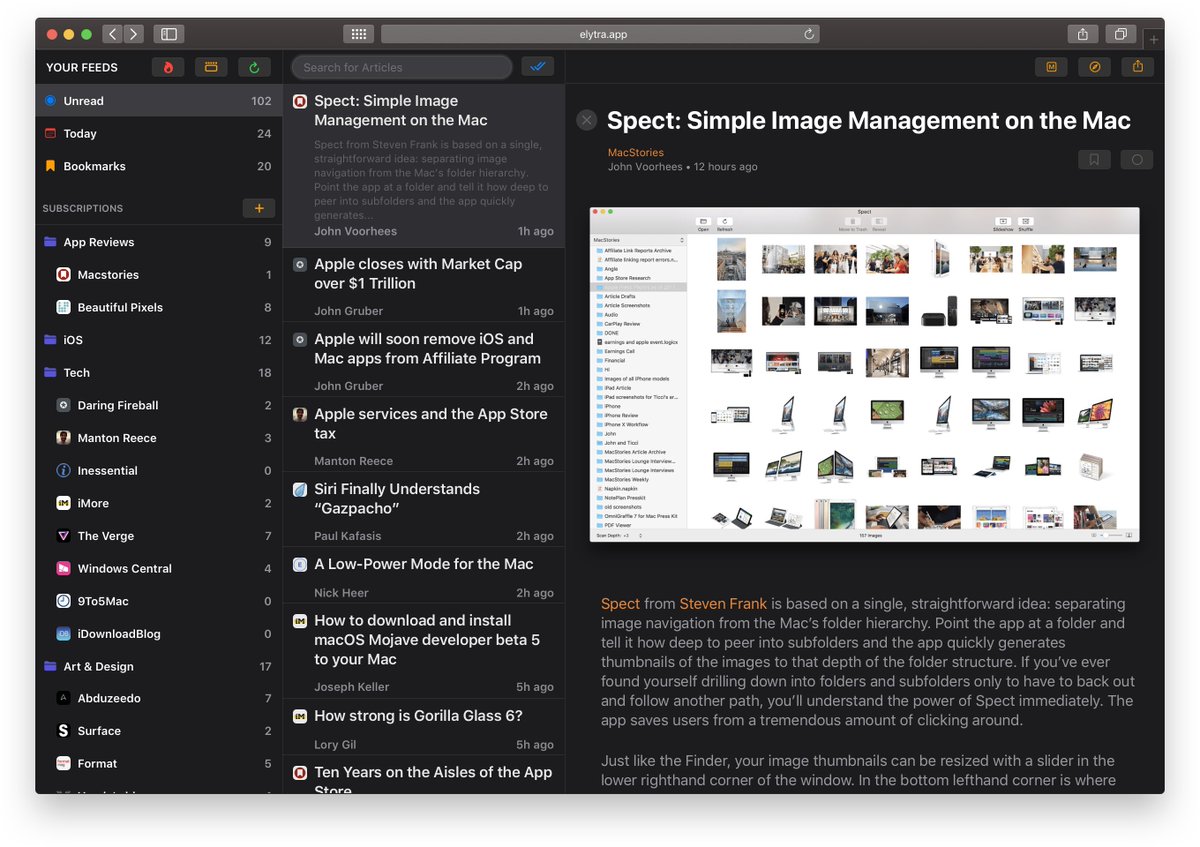Viewport: 1200px width, 847px height.
Task: Open 'Siri Finally Understands Gazpacho' article
Action: (424, 510)
